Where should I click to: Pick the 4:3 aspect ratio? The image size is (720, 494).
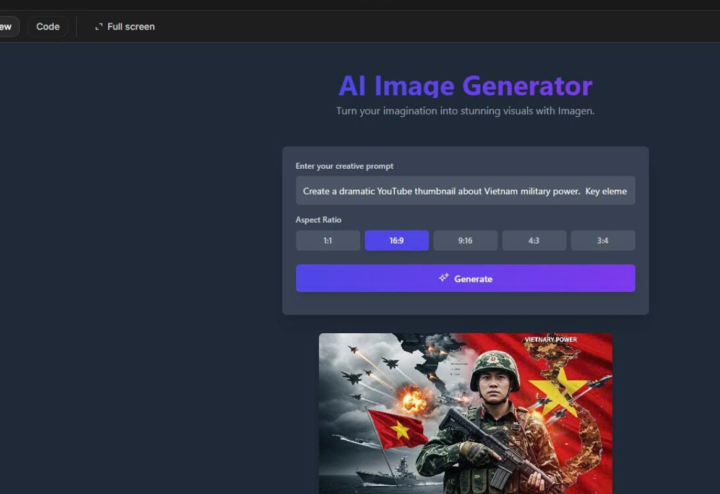pyautogui.click(x=534, y=241)
